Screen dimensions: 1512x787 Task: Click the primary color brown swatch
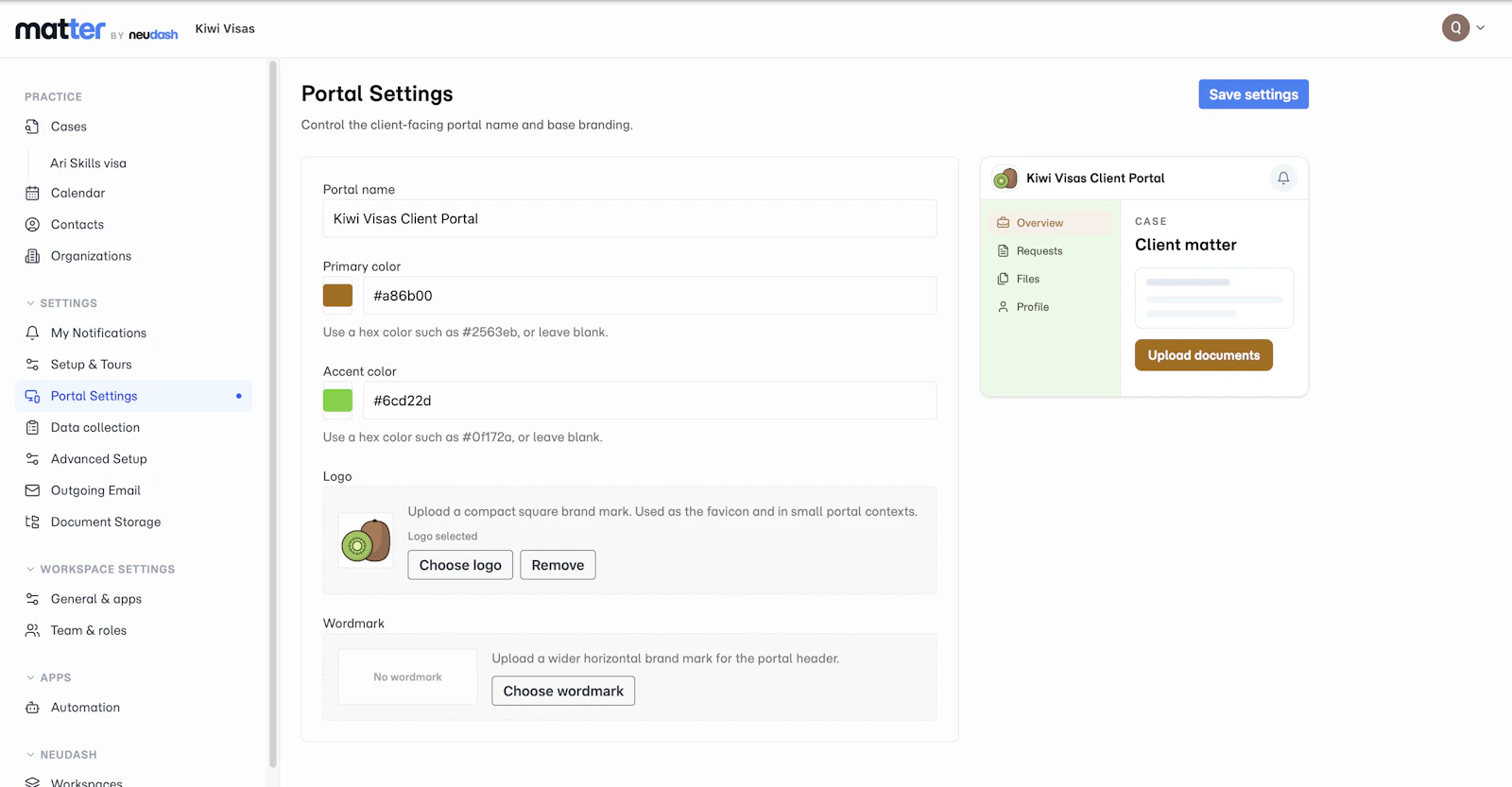[337, 296]
